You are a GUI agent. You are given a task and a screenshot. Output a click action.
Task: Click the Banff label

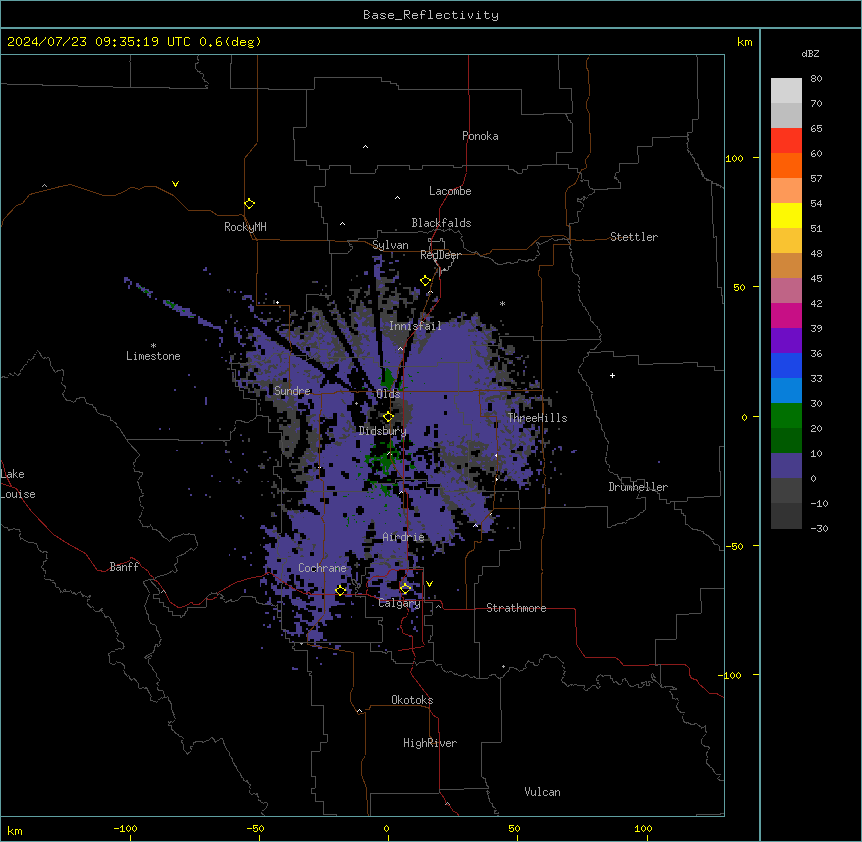[x=124, y=567]
